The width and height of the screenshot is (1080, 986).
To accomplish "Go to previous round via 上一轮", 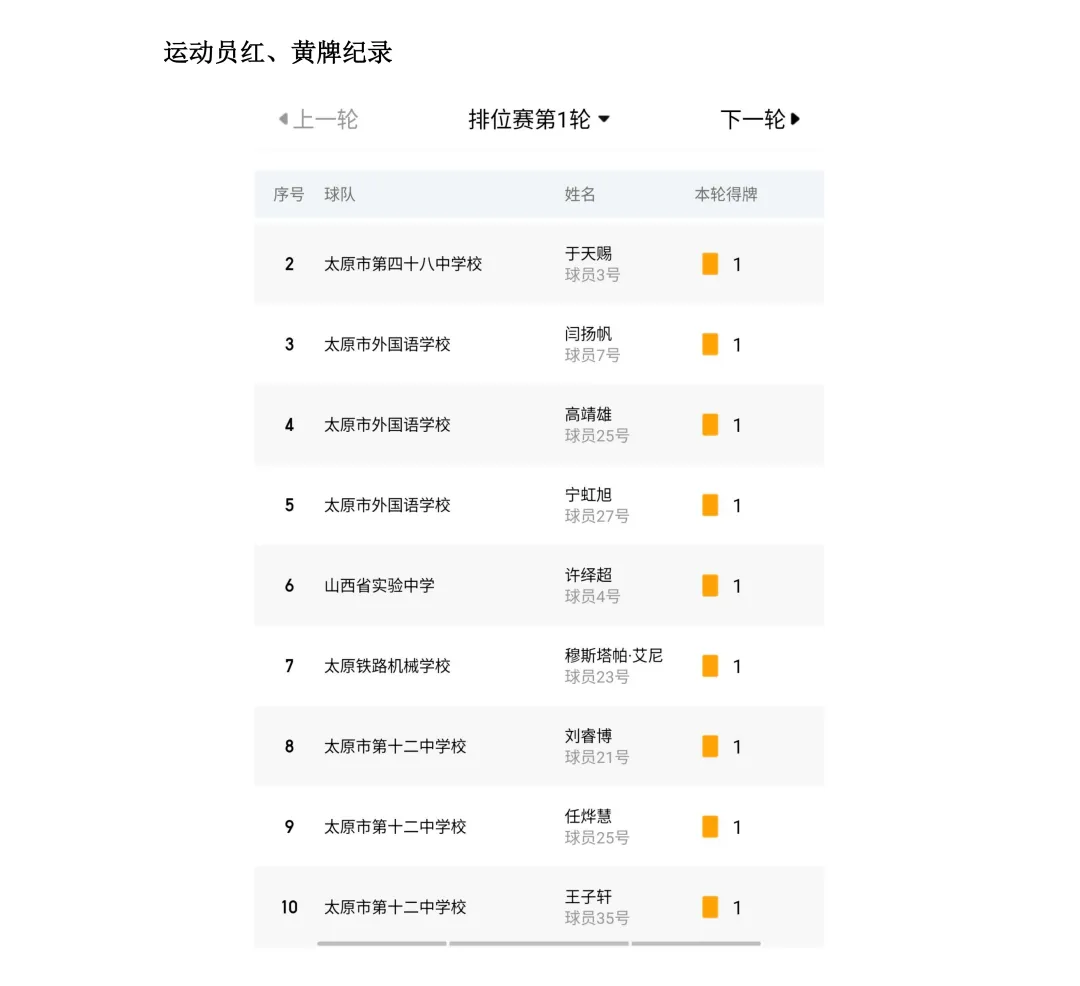I will click(x=318, y=120).
